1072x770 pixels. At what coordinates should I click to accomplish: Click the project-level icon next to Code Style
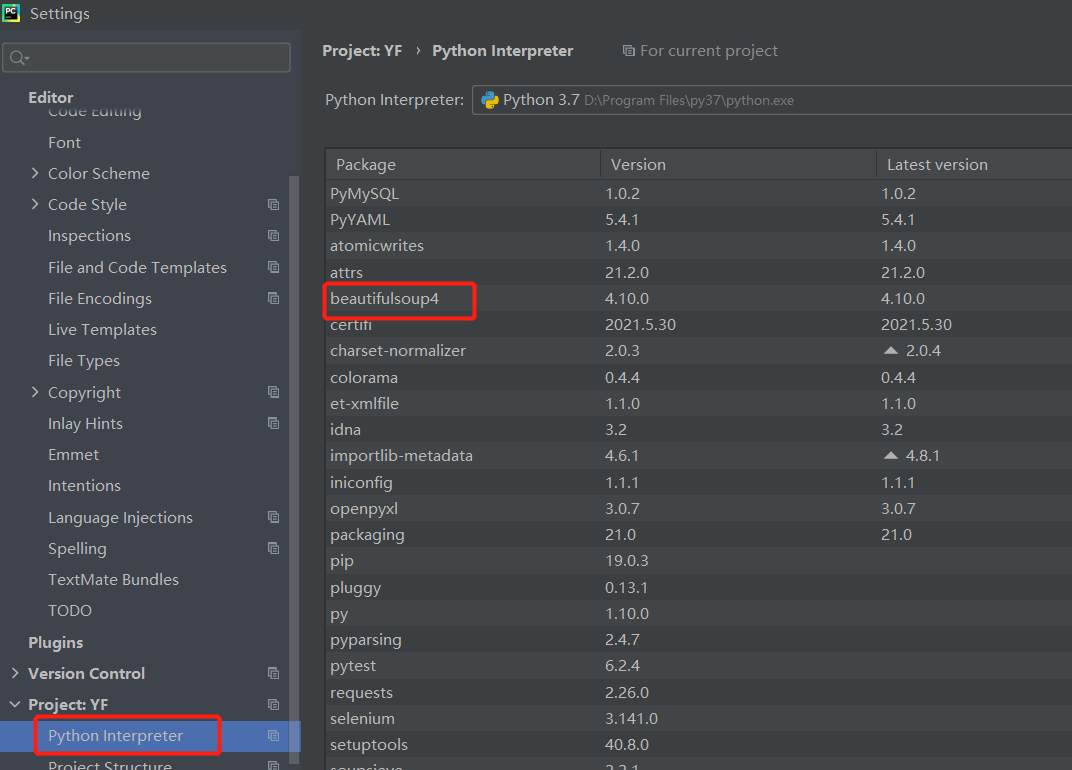pyautogui.click(x=273, y=204)
